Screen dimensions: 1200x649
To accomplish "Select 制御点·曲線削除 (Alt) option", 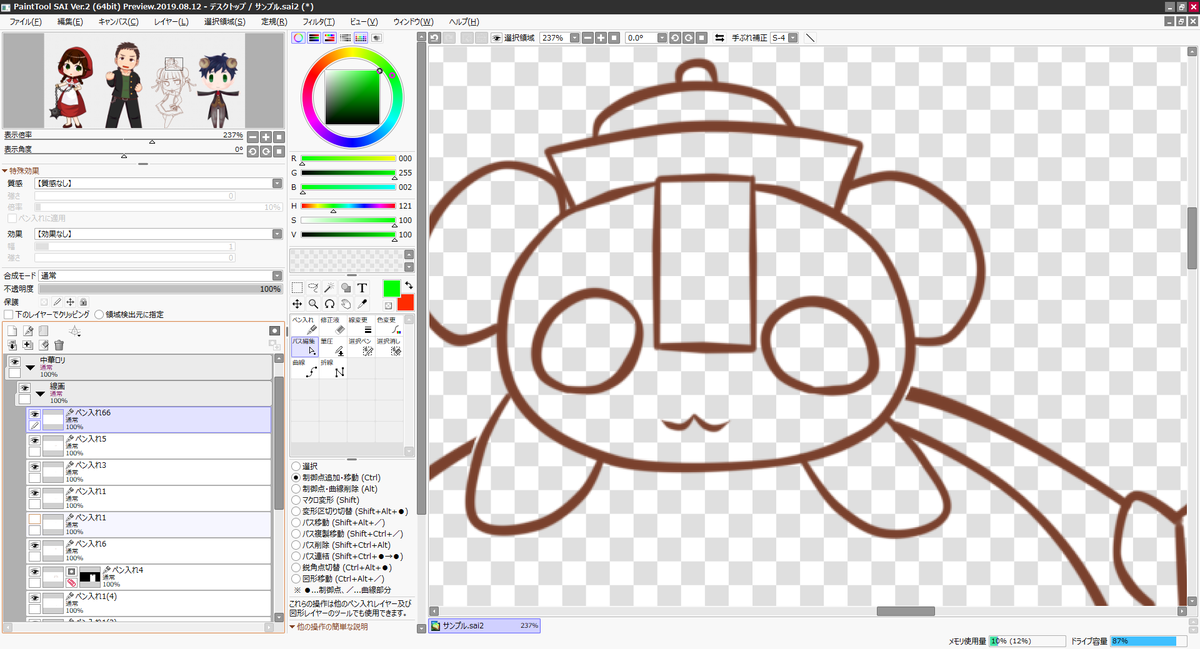I will [296, 488].
